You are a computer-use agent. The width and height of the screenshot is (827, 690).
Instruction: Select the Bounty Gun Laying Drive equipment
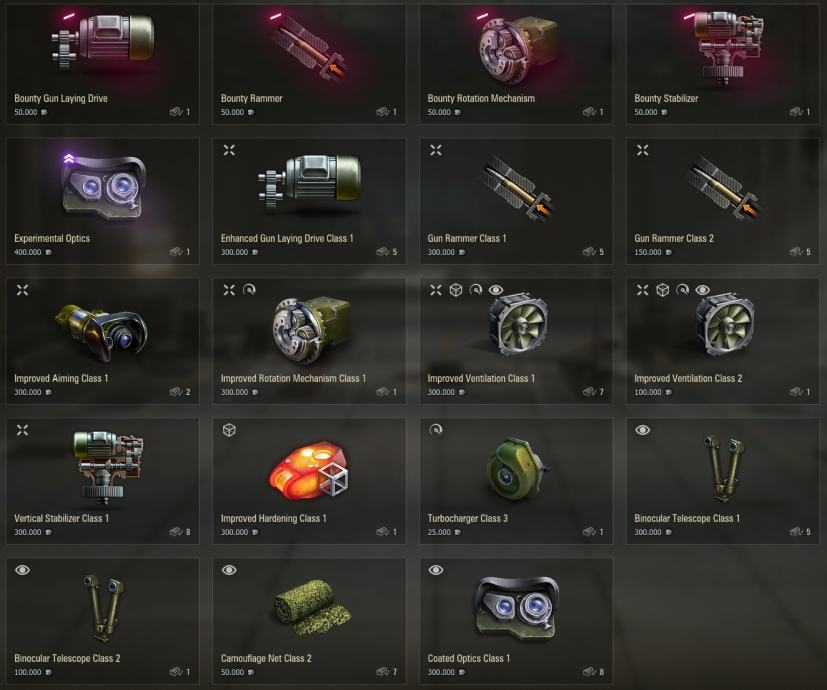(103, 65)
